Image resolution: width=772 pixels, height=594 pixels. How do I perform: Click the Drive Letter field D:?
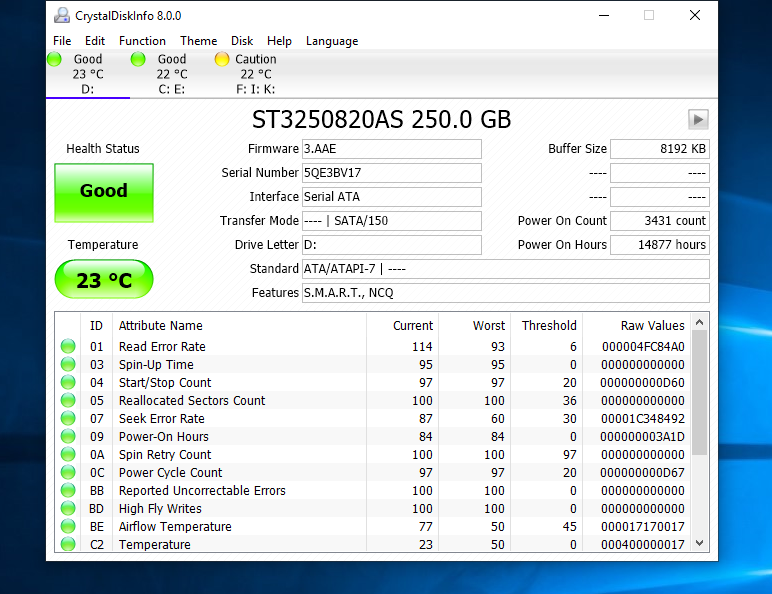(391, 245)
